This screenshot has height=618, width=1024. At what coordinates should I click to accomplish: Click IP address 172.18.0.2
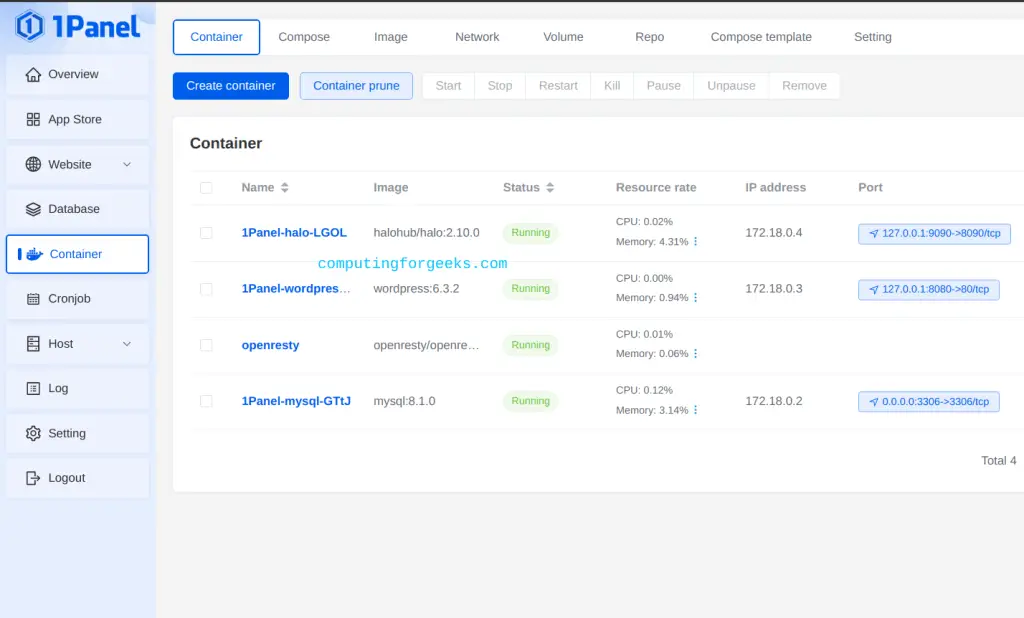click(774, 401)
